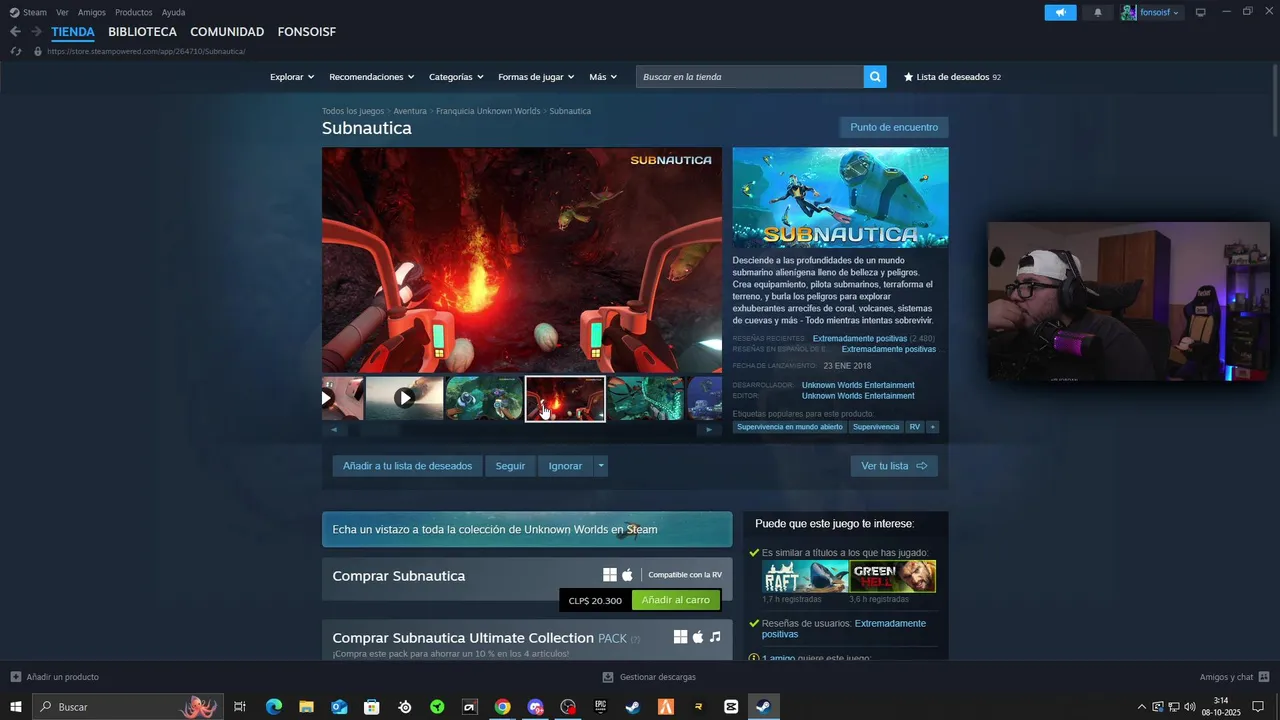Image resolution: width=1280 pixels, height=720 pixels.
Task: Open File Explorer from the taskbar
Action: (x=306, y=707)
